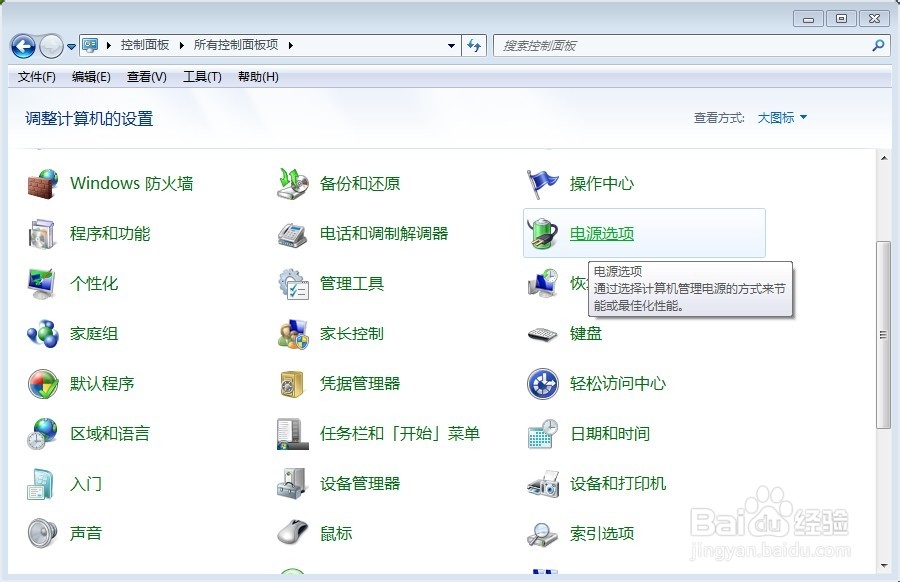Open the 查看 menu
Viewport: 900px width, 582px height.
click(145, 77)
